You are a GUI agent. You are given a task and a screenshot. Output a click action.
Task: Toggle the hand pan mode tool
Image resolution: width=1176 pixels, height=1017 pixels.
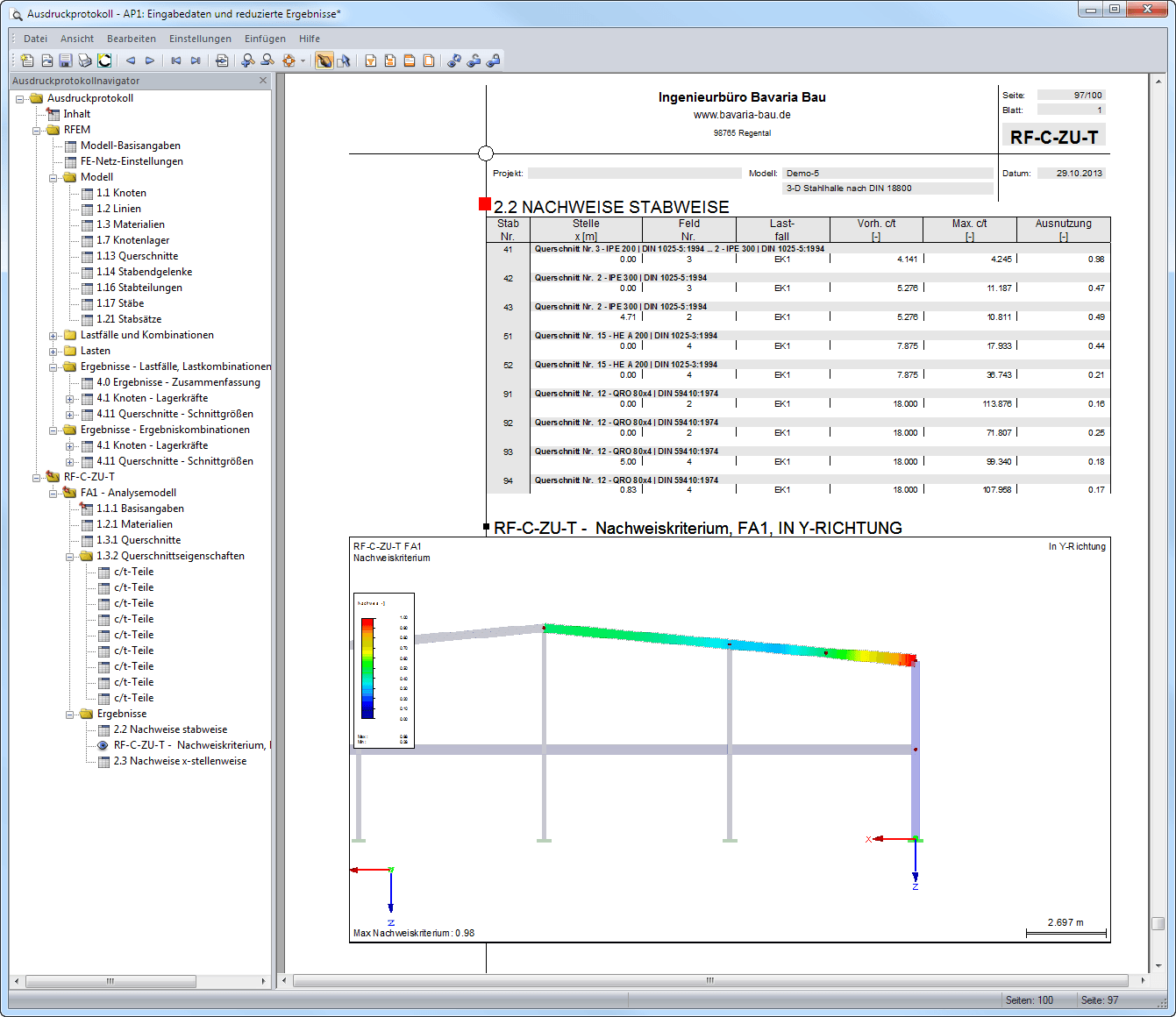324,60
